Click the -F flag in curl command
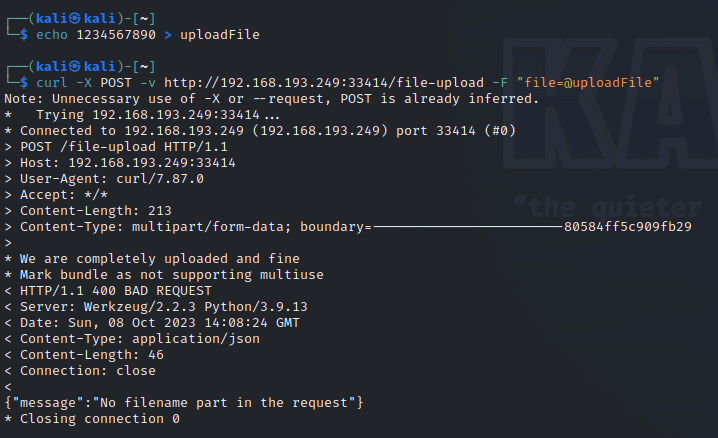 coord(500,83)
